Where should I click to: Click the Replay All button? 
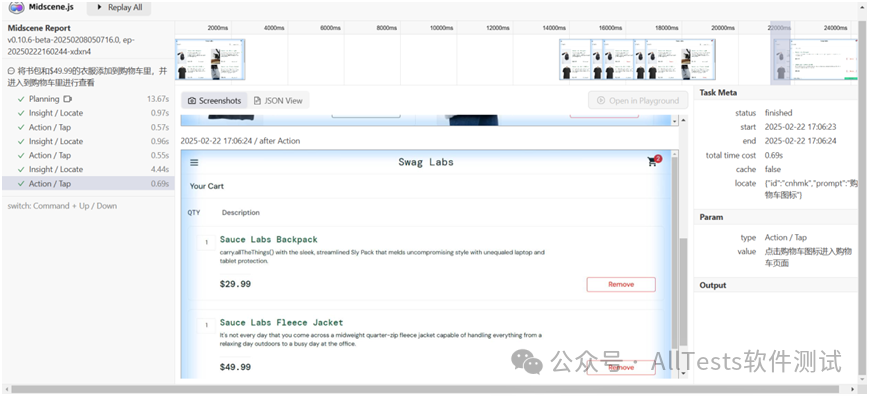119,7
